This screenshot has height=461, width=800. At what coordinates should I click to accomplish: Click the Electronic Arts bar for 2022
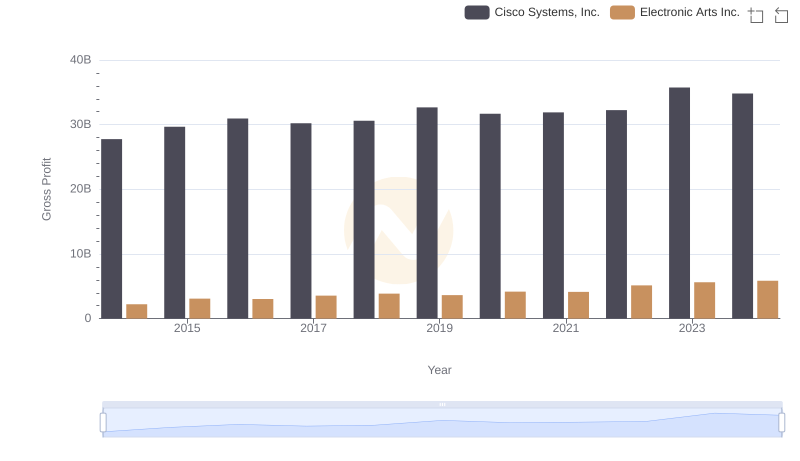(641, 302)
